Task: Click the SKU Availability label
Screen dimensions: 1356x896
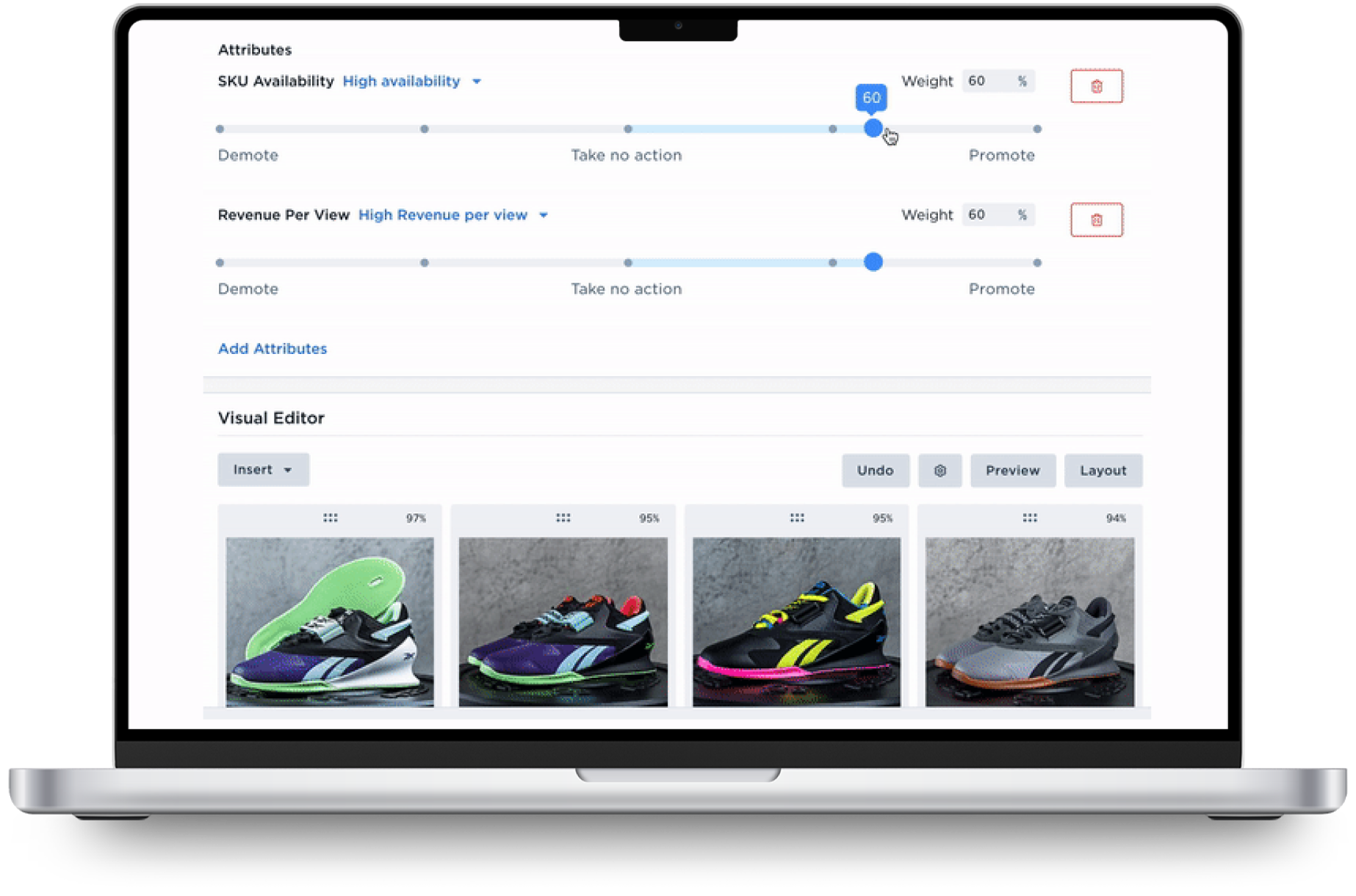Action: pos(275,81)
